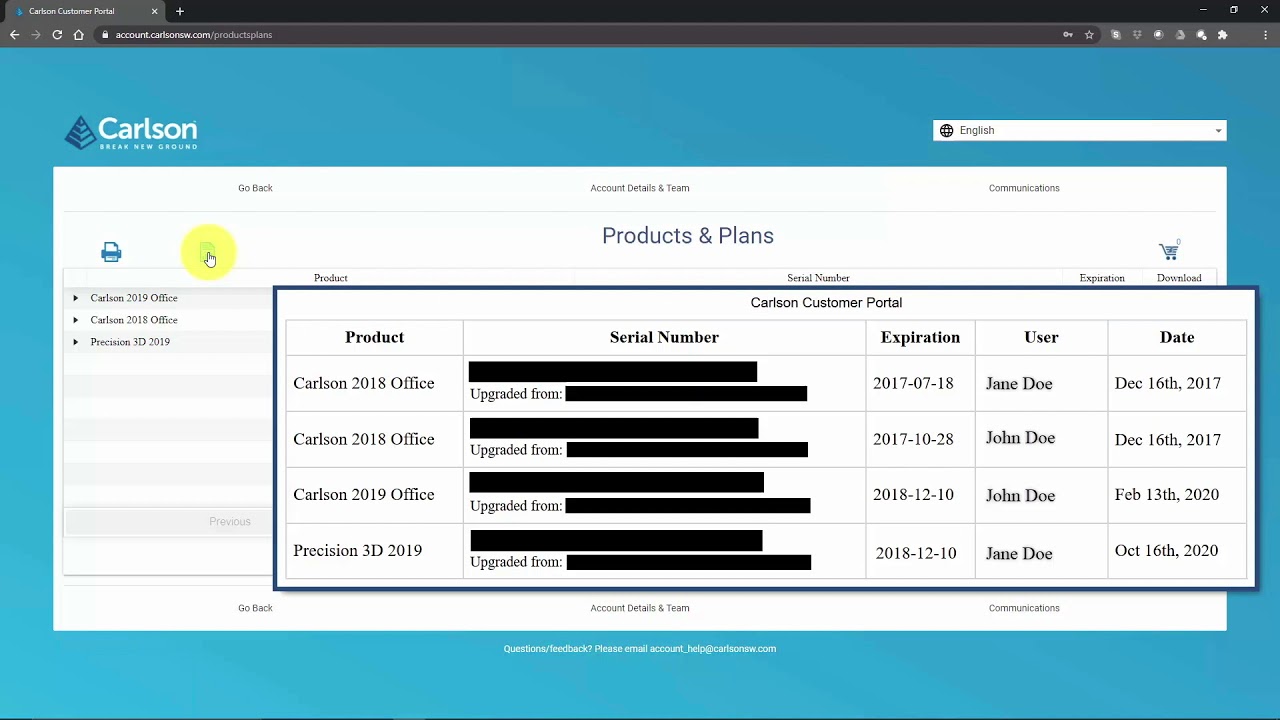Expand the Carlson 2019 Office row
The width and height of the screenshot is (1280, 720).
click(x=75, y=298)
